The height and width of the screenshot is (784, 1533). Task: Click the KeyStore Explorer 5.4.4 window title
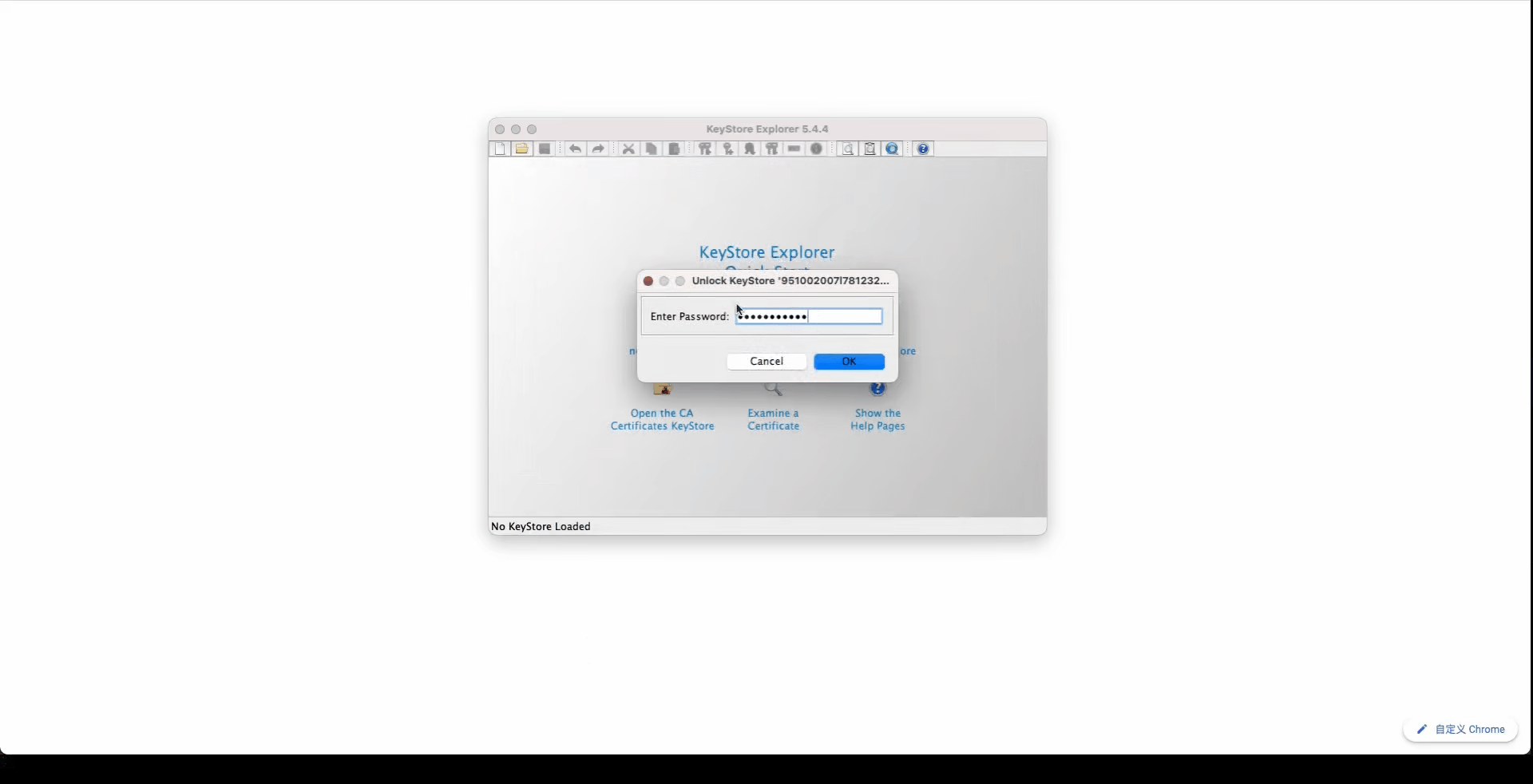767,129
